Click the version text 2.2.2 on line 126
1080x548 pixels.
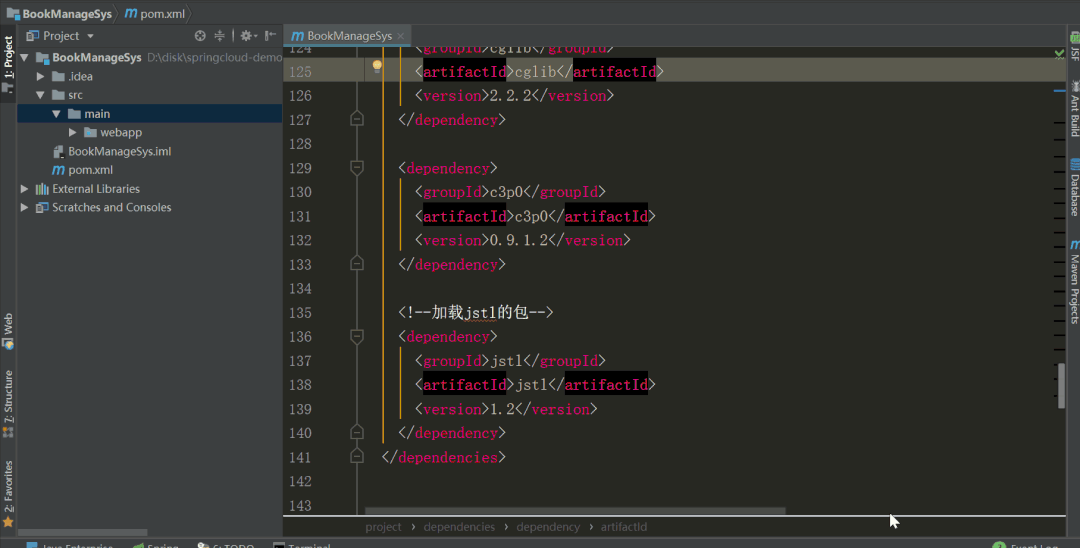[x=510, y=96]
